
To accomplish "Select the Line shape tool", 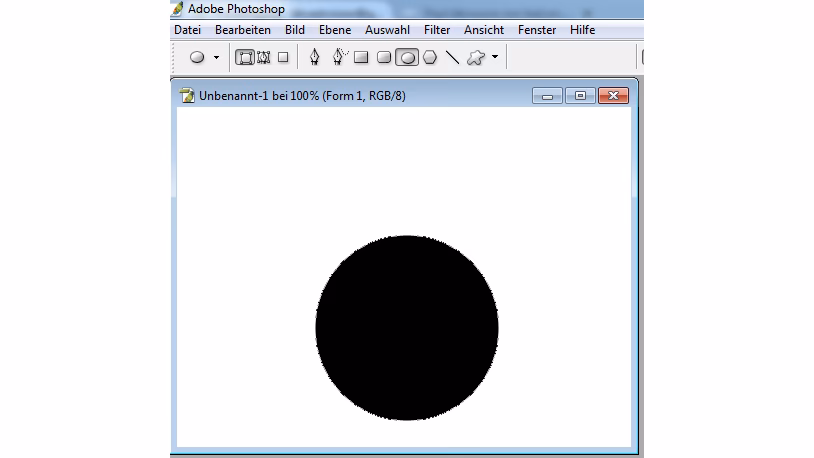I will point(452,57).
